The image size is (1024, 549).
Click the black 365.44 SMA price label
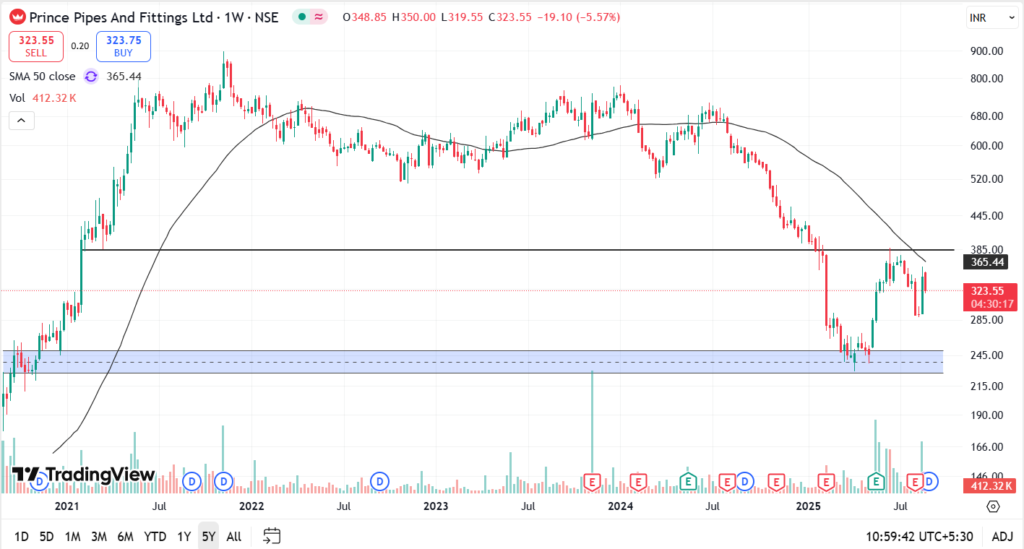986,262
